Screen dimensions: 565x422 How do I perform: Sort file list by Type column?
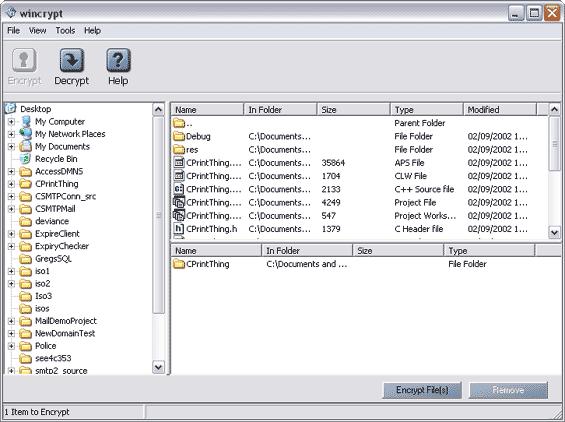tap(427, 110)
